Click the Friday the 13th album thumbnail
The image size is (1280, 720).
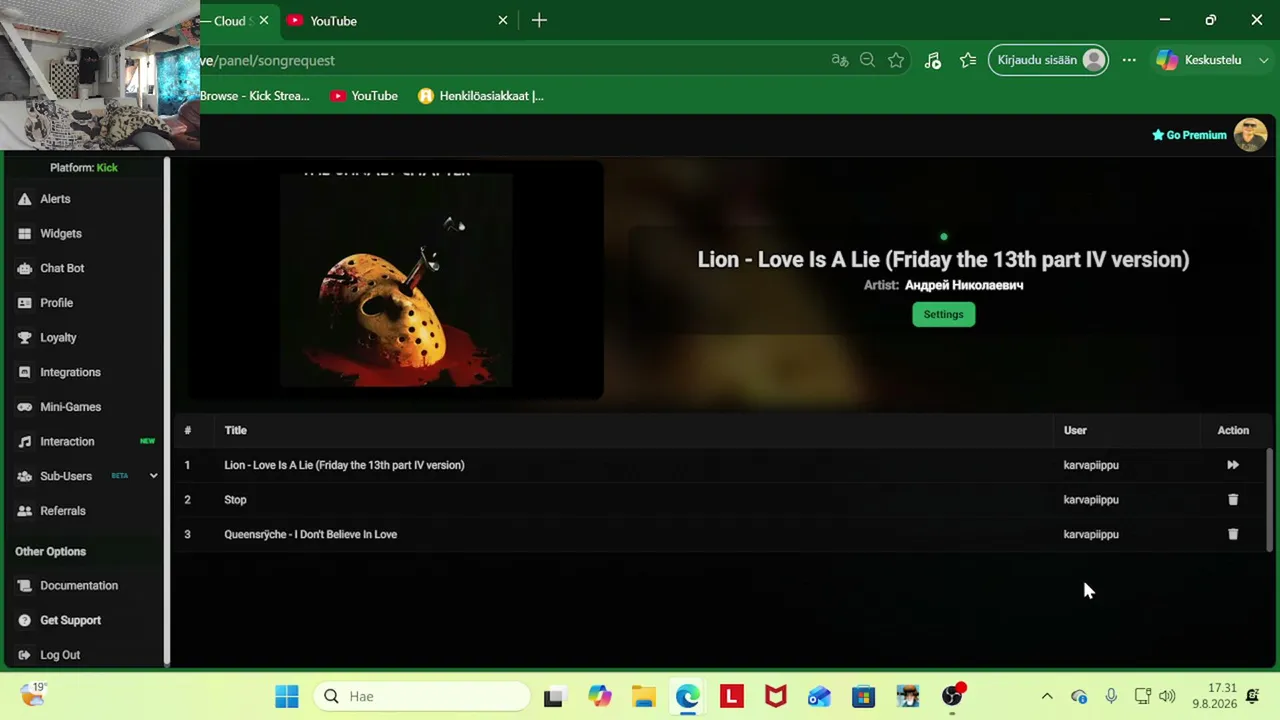tap(396, 281)
